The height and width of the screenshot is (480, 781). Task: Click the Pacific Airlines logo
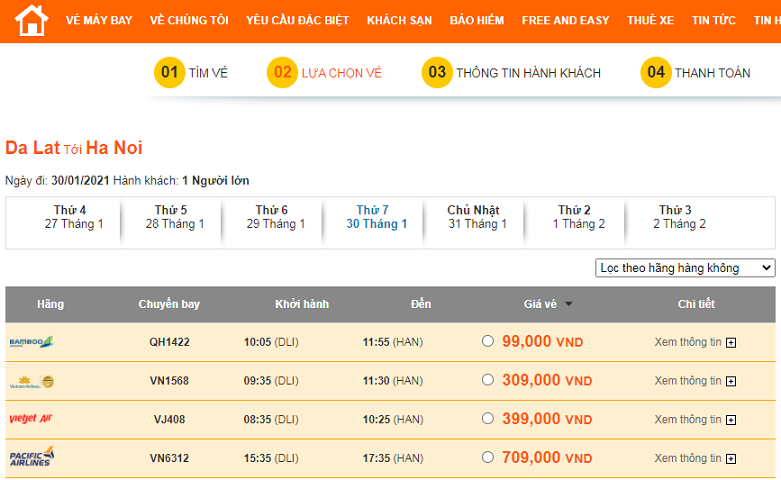pyautogui.click(x=32, y=457)
